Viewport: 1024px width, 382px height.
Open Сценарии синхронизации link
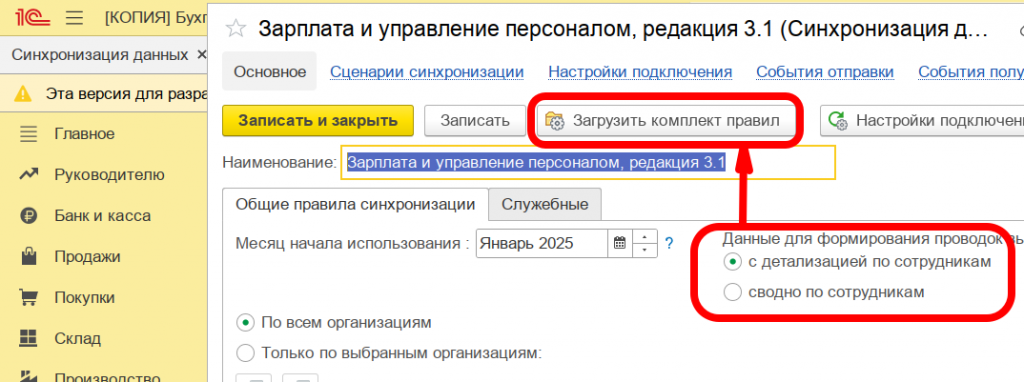pos(427,71)
